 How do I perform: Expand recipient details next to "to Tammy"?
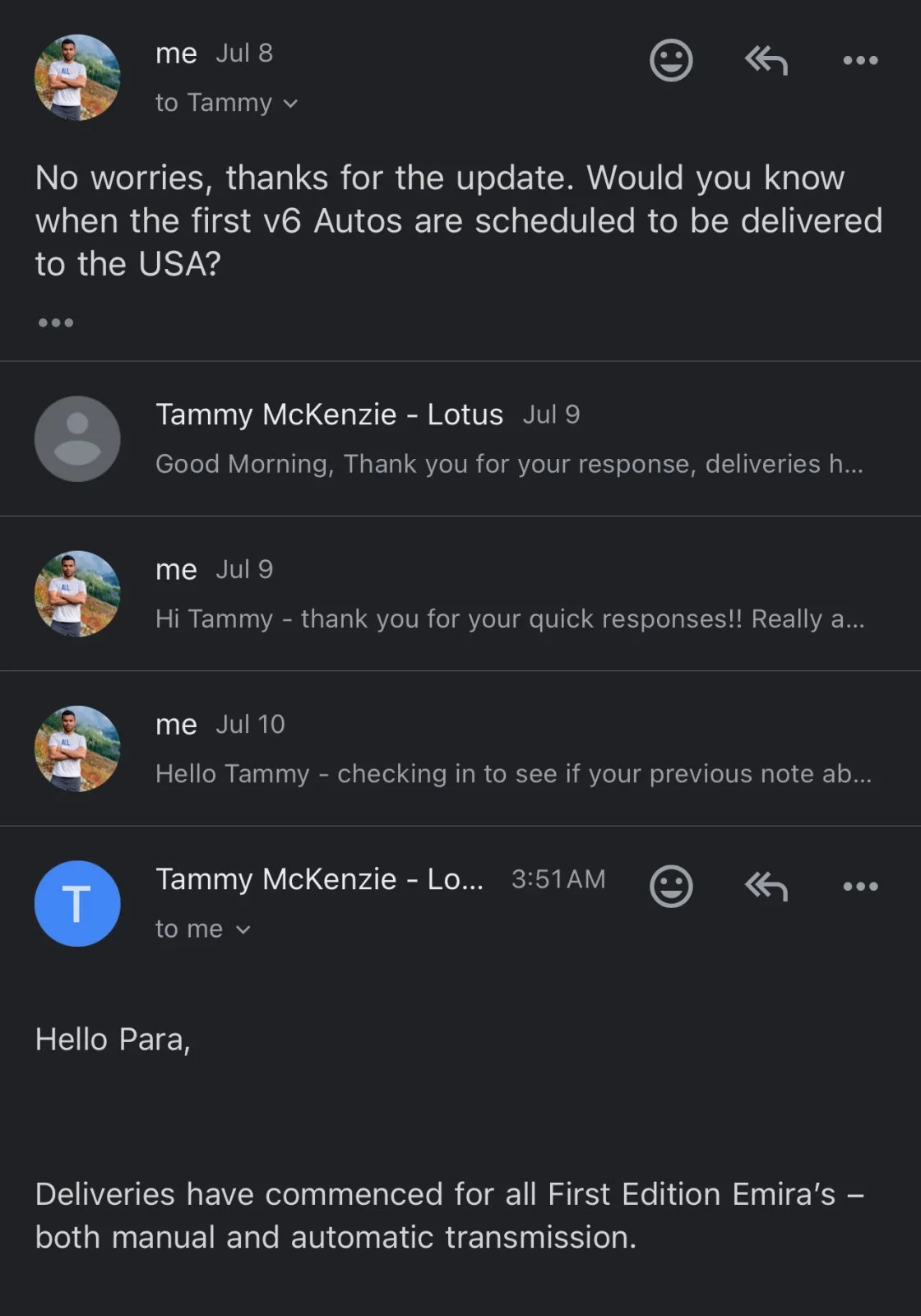(x=290, y=104)
